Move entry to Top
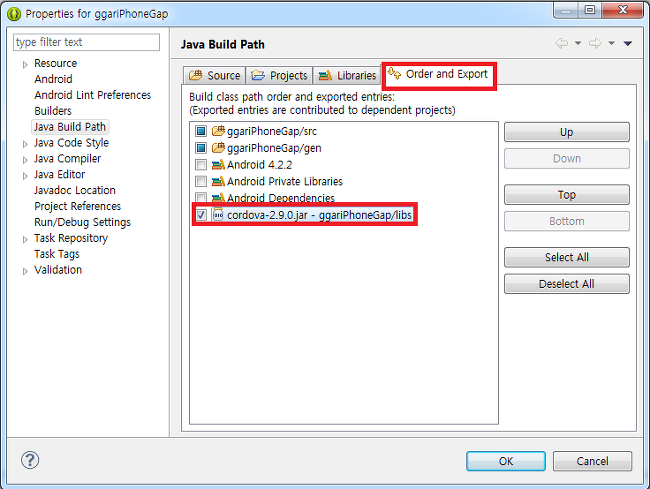This screenshot has width=650, height=489. [x=567, y=195]
